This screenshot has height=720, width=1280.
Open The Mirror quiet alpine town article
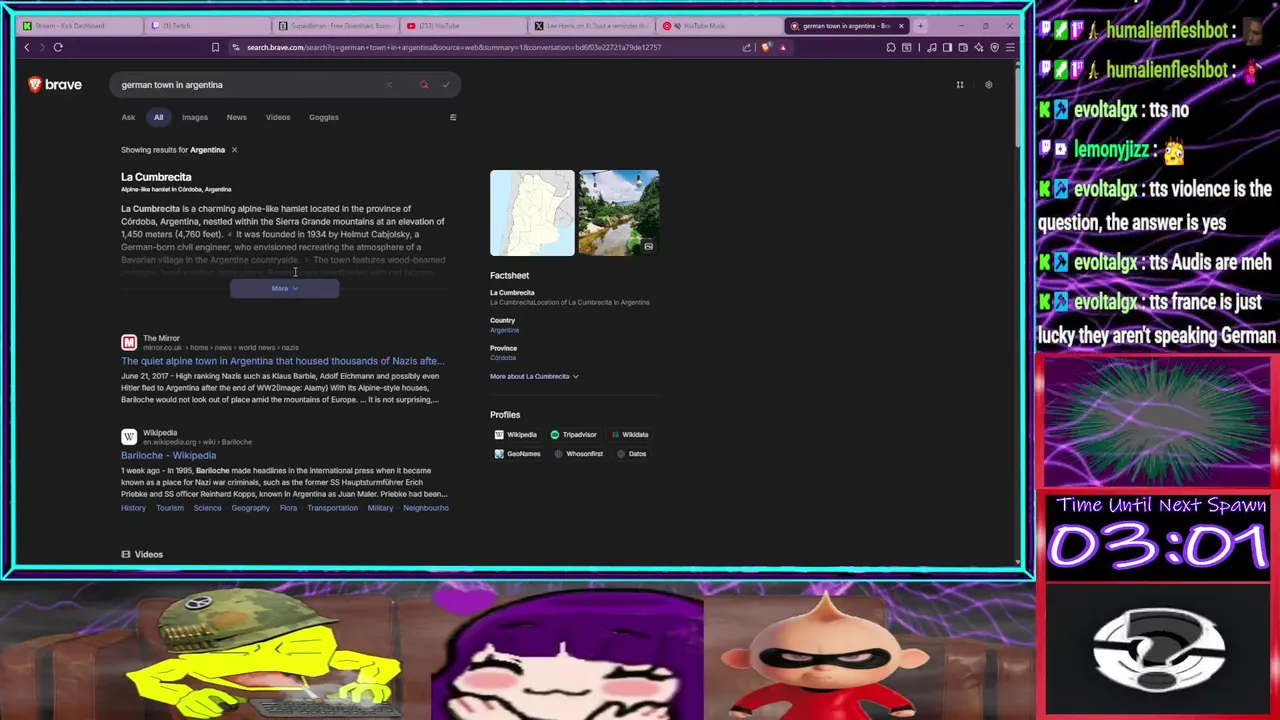[282, 361]
